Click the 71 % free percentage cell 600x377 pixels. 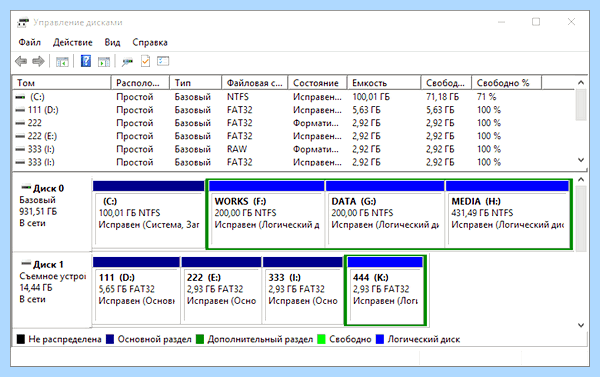click(x=486, y=97)
